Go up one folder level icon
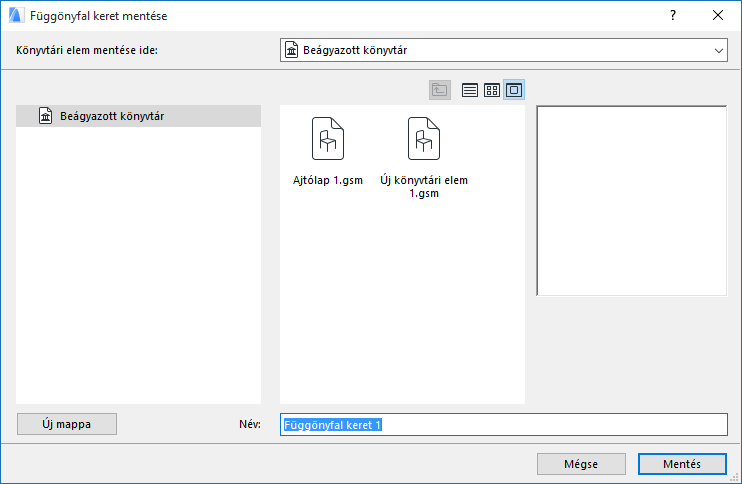Screen dimensions: 742x484 pos(440,90)
